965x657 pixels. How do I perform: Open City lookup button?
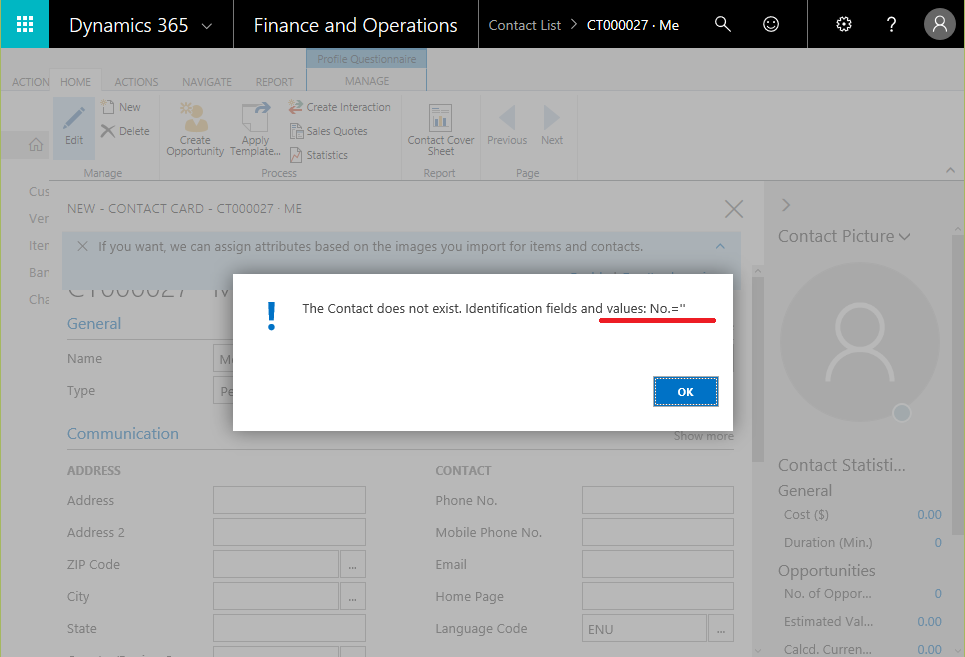point(353,596)
